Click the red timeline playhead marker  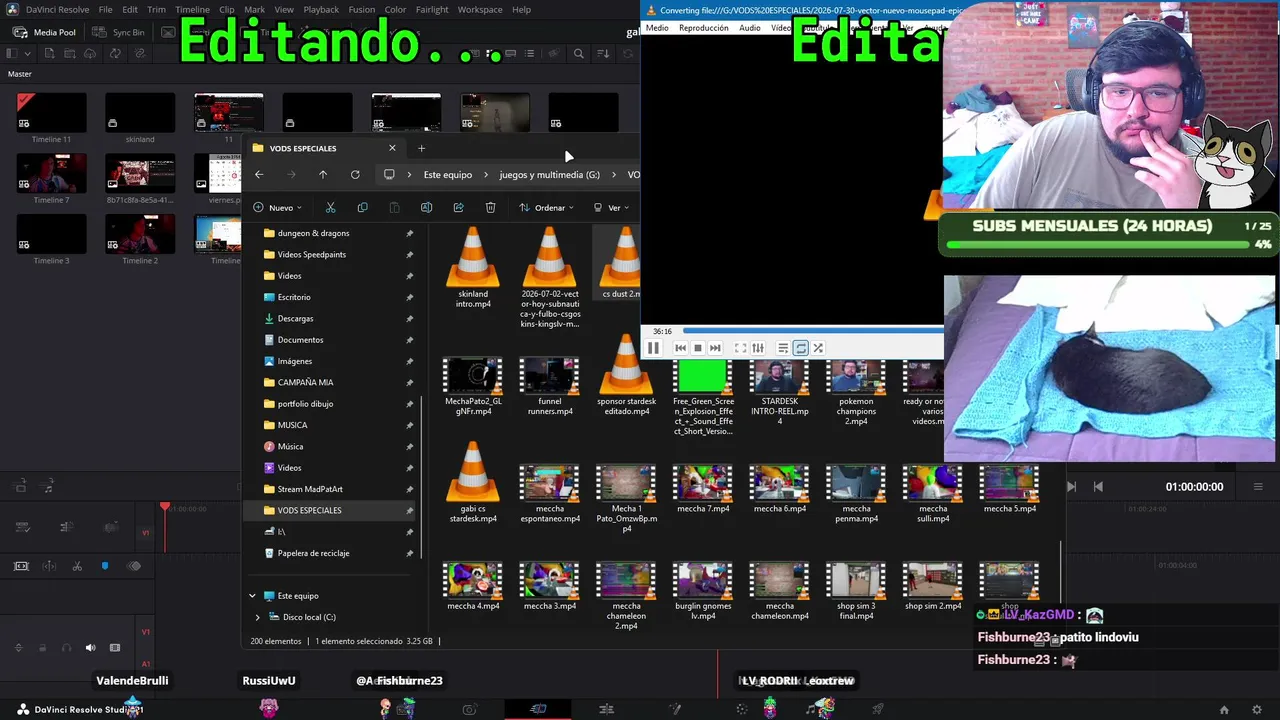pyautogui.click(x=165, y=508)
